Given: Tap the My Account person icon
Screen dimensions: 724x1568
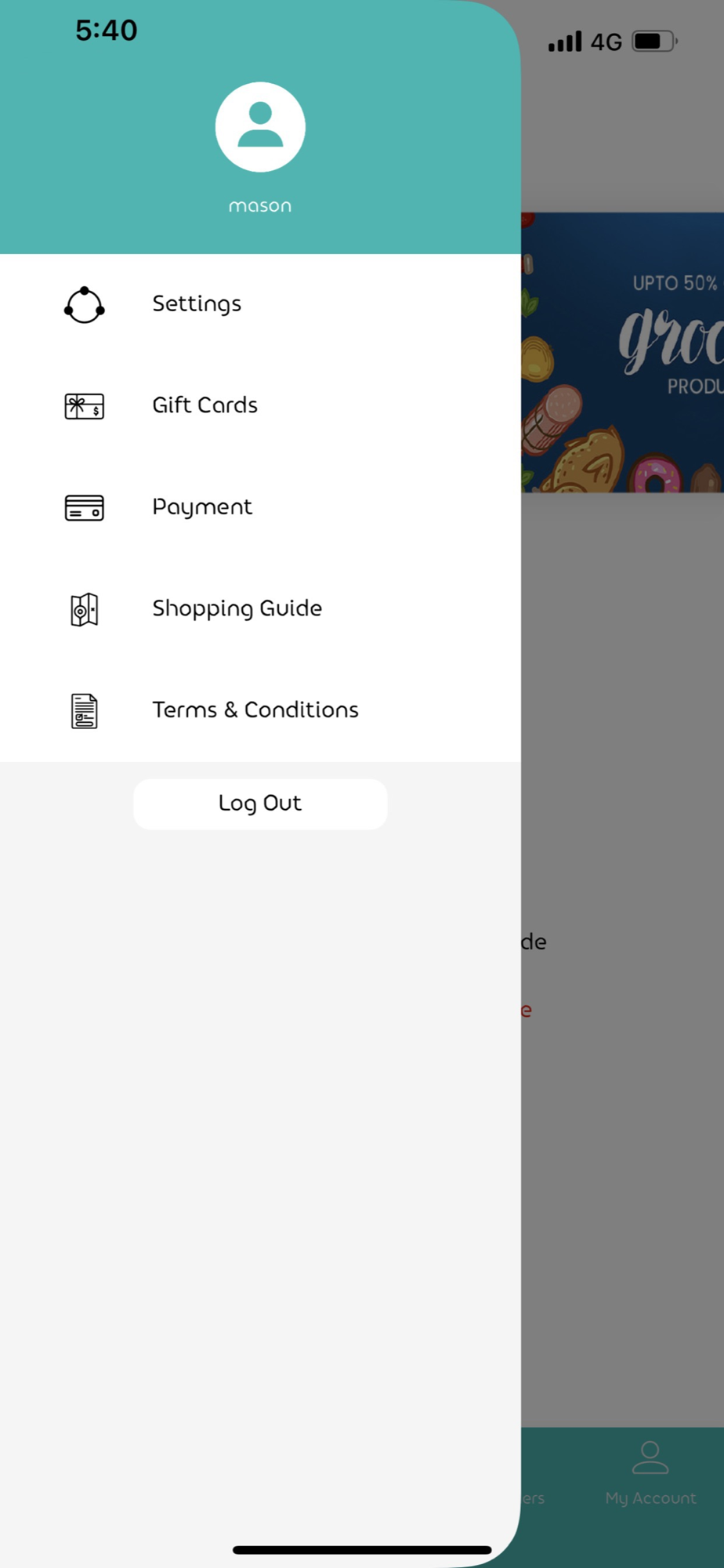Looking at the screenshot, I should 650,1457.
